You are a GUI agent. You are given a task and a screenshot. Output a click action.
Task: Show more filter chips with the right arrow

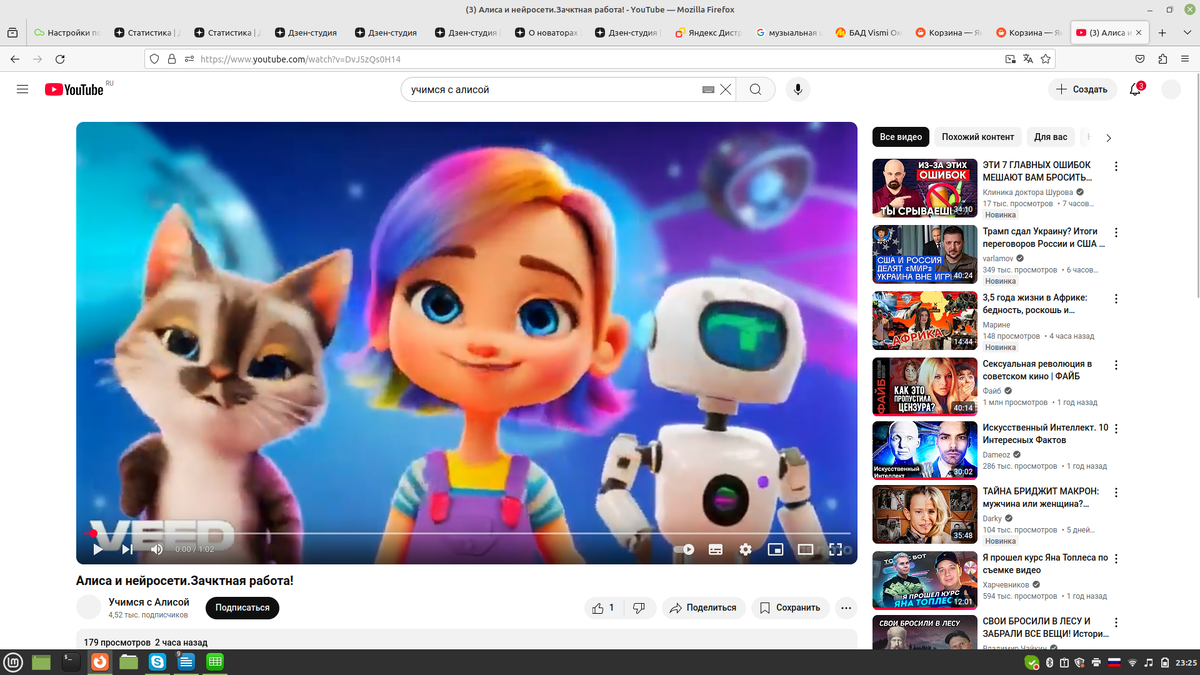click(1108, 138)
